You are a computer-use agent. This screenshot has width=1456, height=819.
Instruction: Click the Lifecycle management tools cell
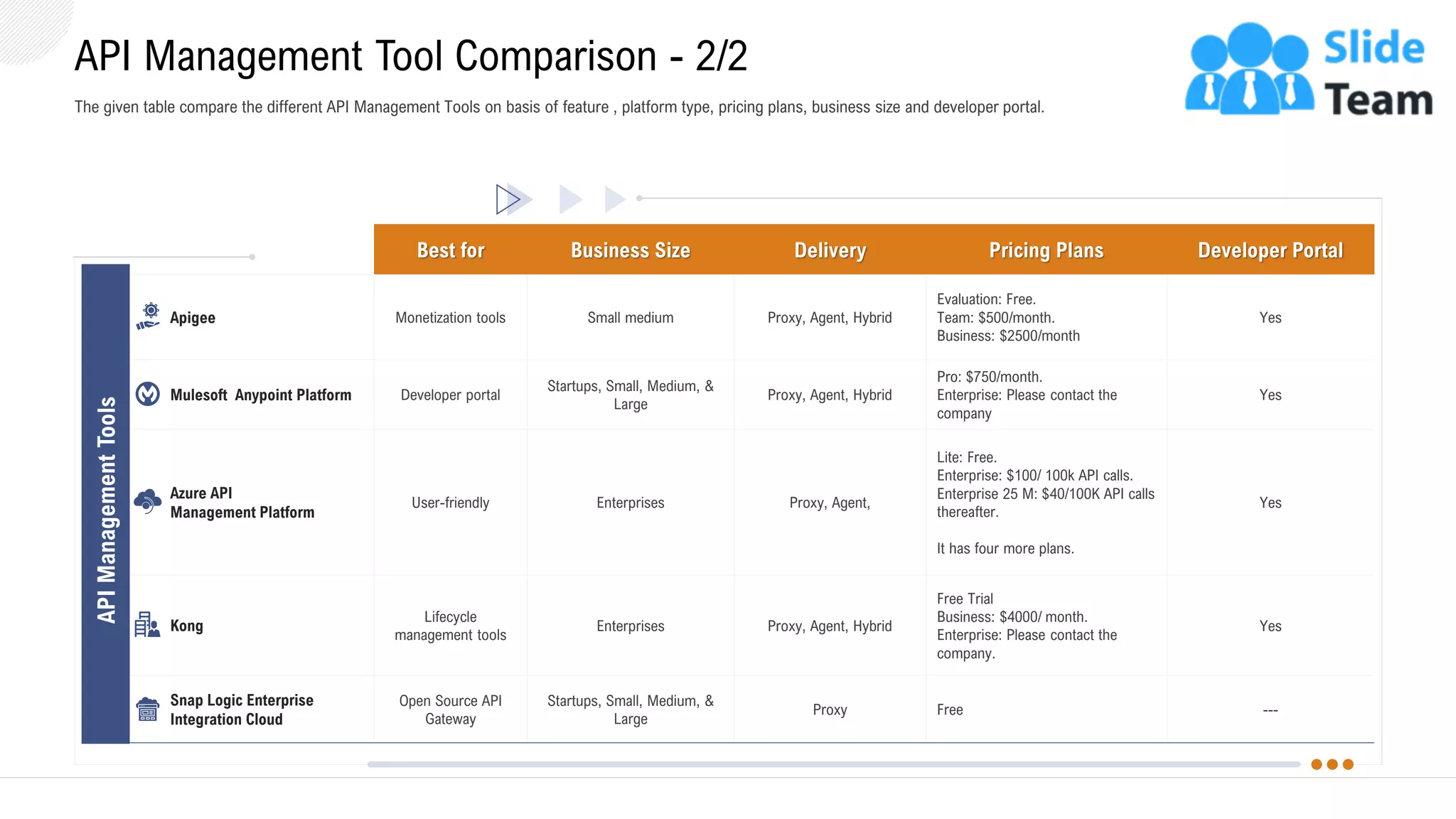pos(451,626)
